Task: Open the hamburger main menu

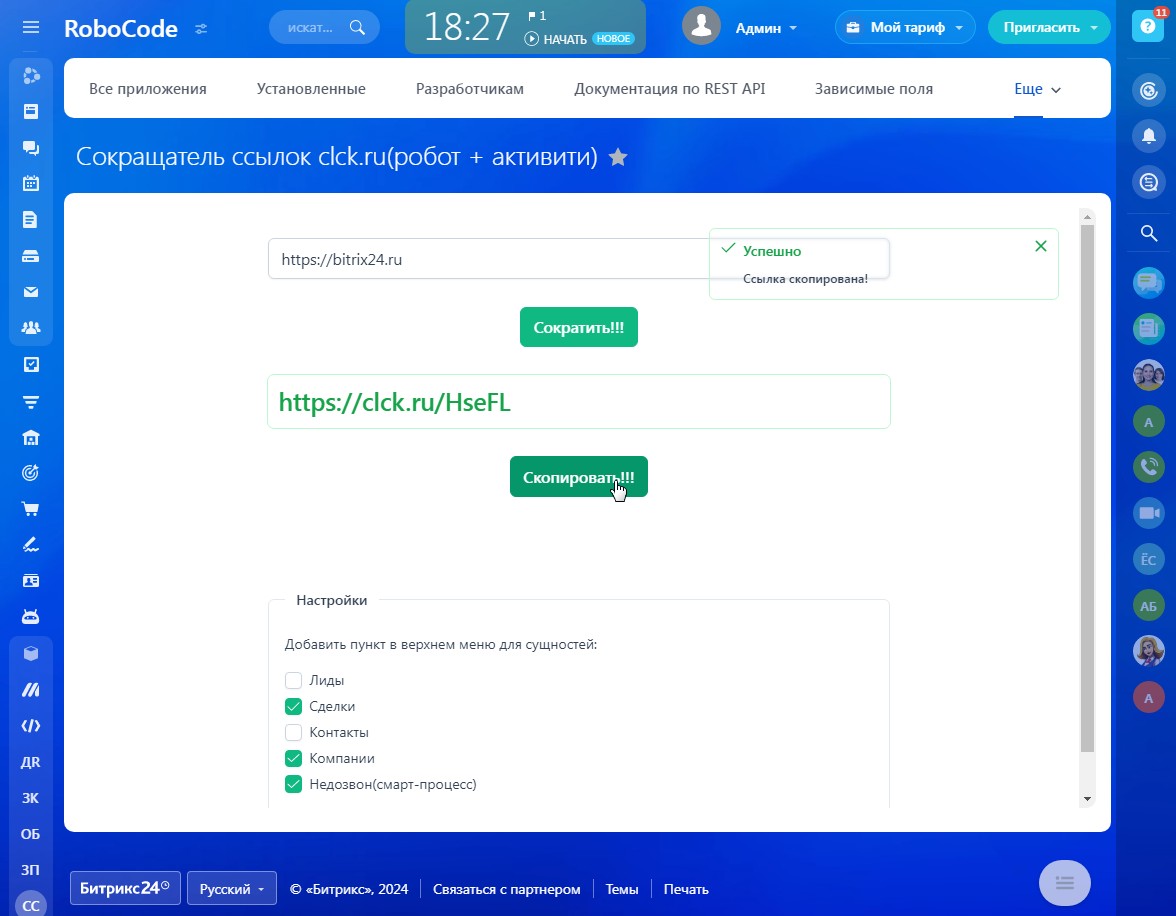Action: click(x=31, y=28)
